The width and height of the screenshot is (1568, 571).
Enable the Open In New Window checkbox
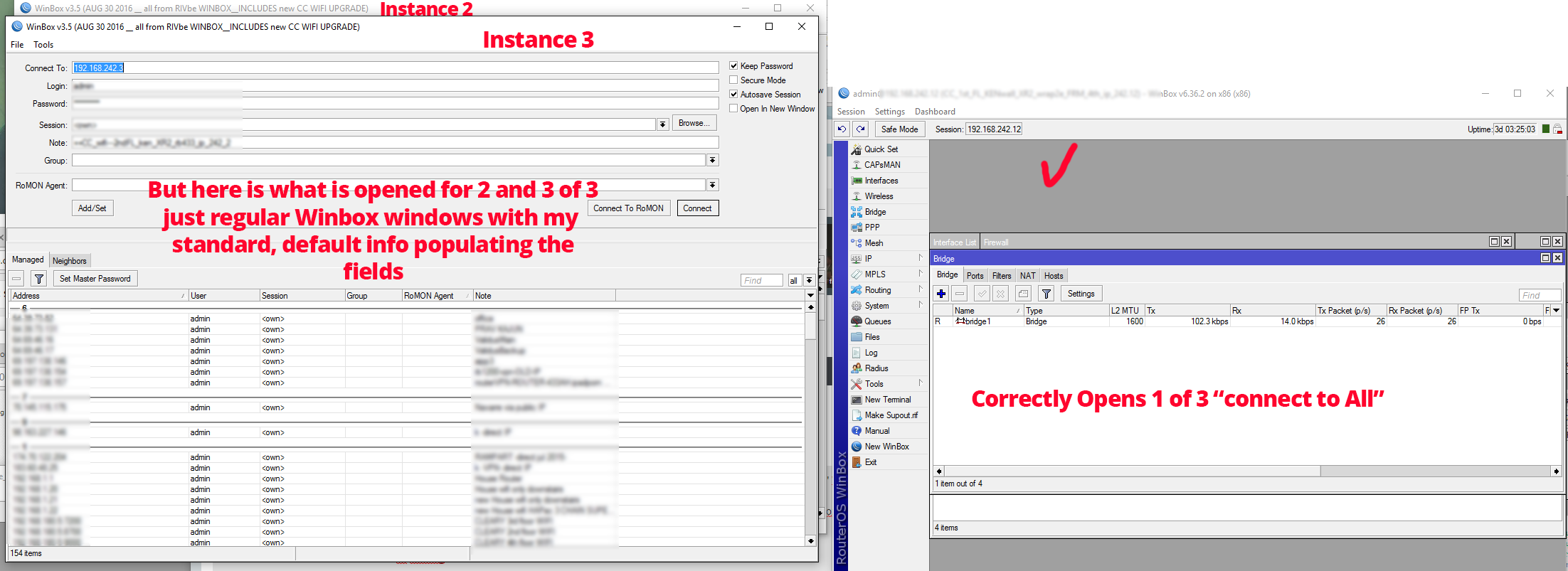tap(733, 109)
